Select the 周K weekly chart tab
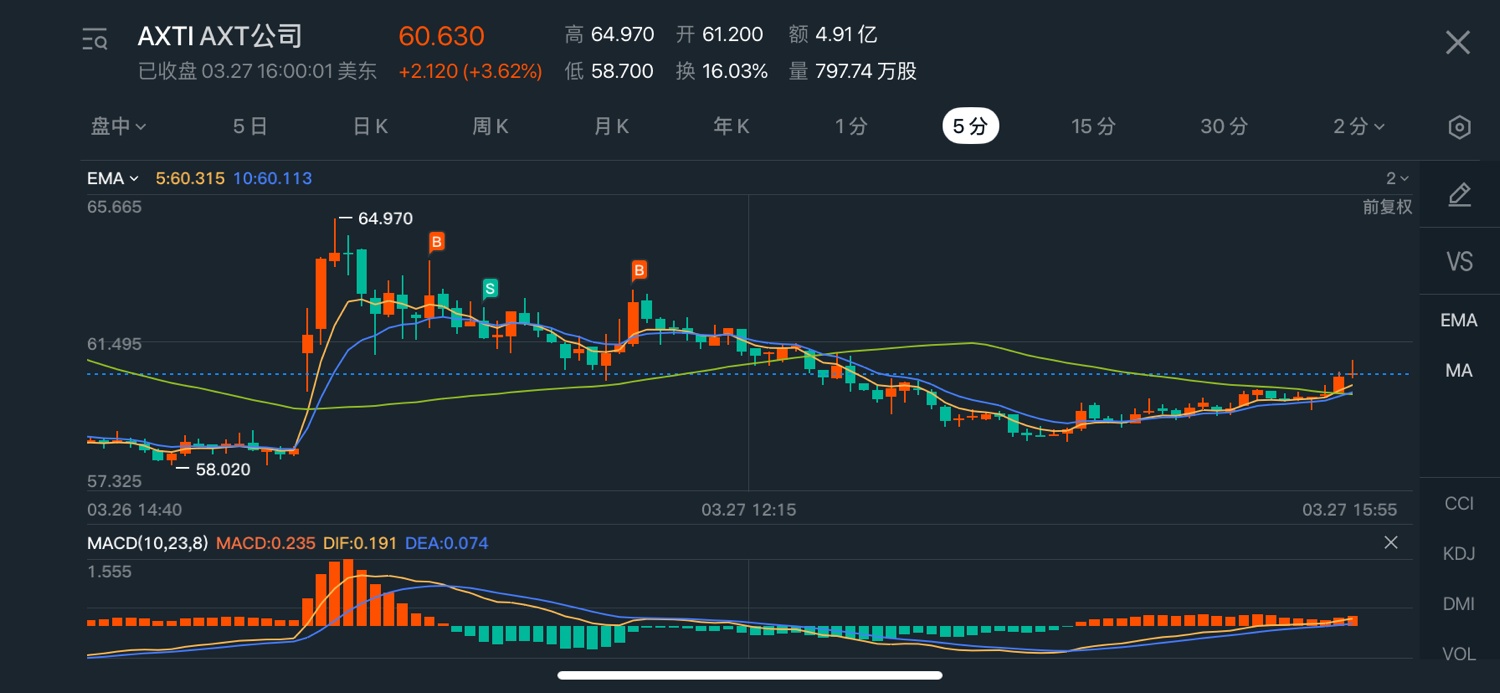1500x693 pixels. point(490,126)
